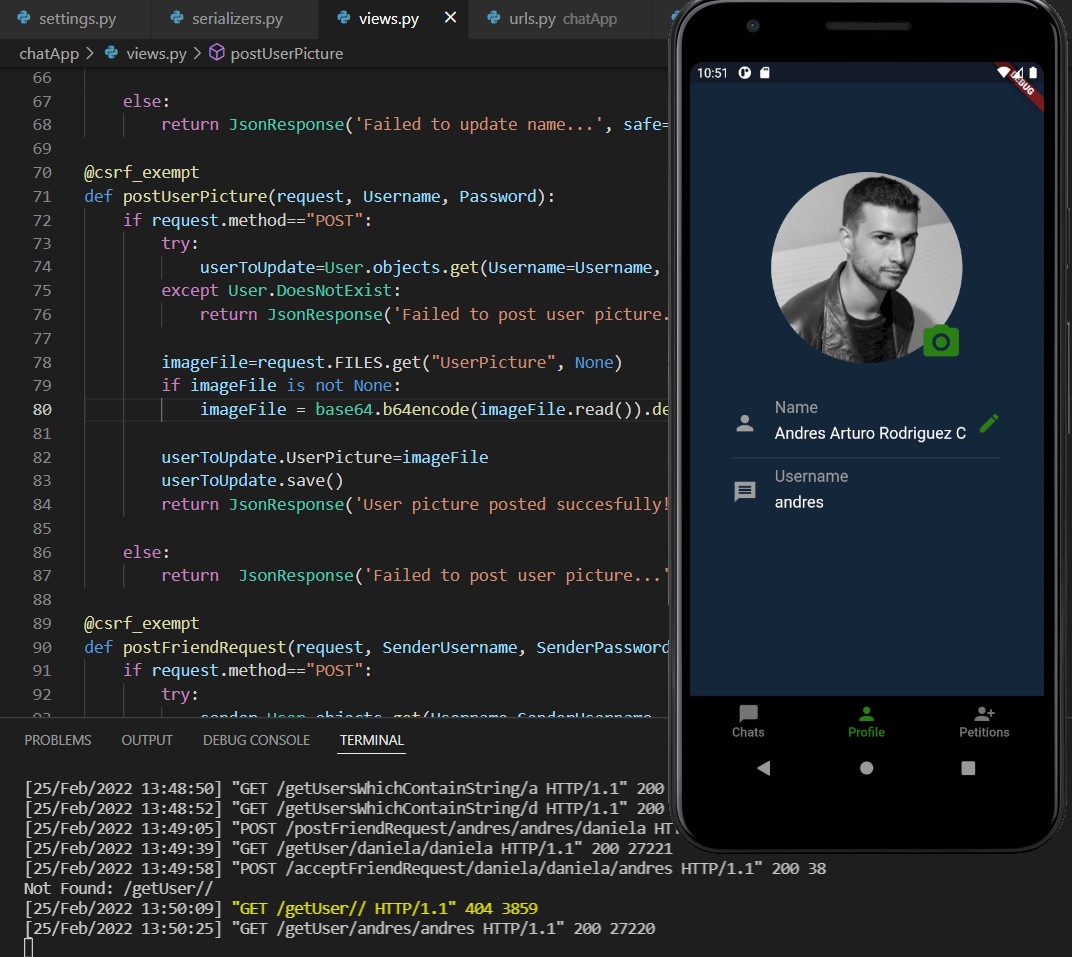This screenshot has height=957, width=1072.
Task: Expand the chatApp breadcrumb folder
Action: [x=49, y=53]
